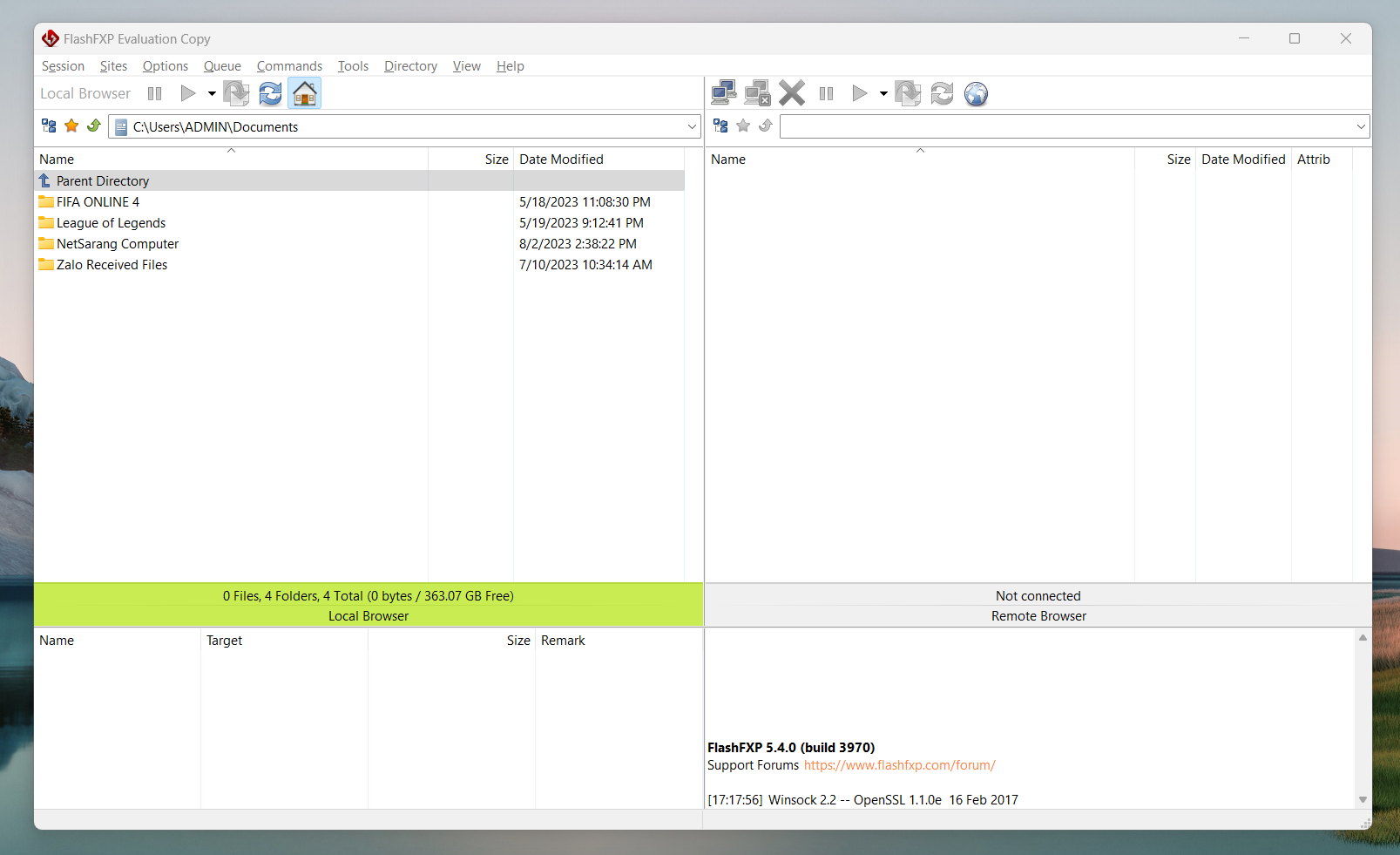The height and width of the screenshot is (855, 1400).
Task: Expand local path dropdown
Action: 692,127
